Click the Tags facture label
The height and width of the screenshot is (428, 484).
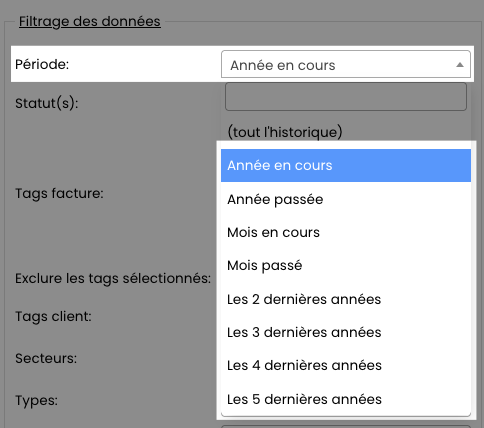(59, 194)
